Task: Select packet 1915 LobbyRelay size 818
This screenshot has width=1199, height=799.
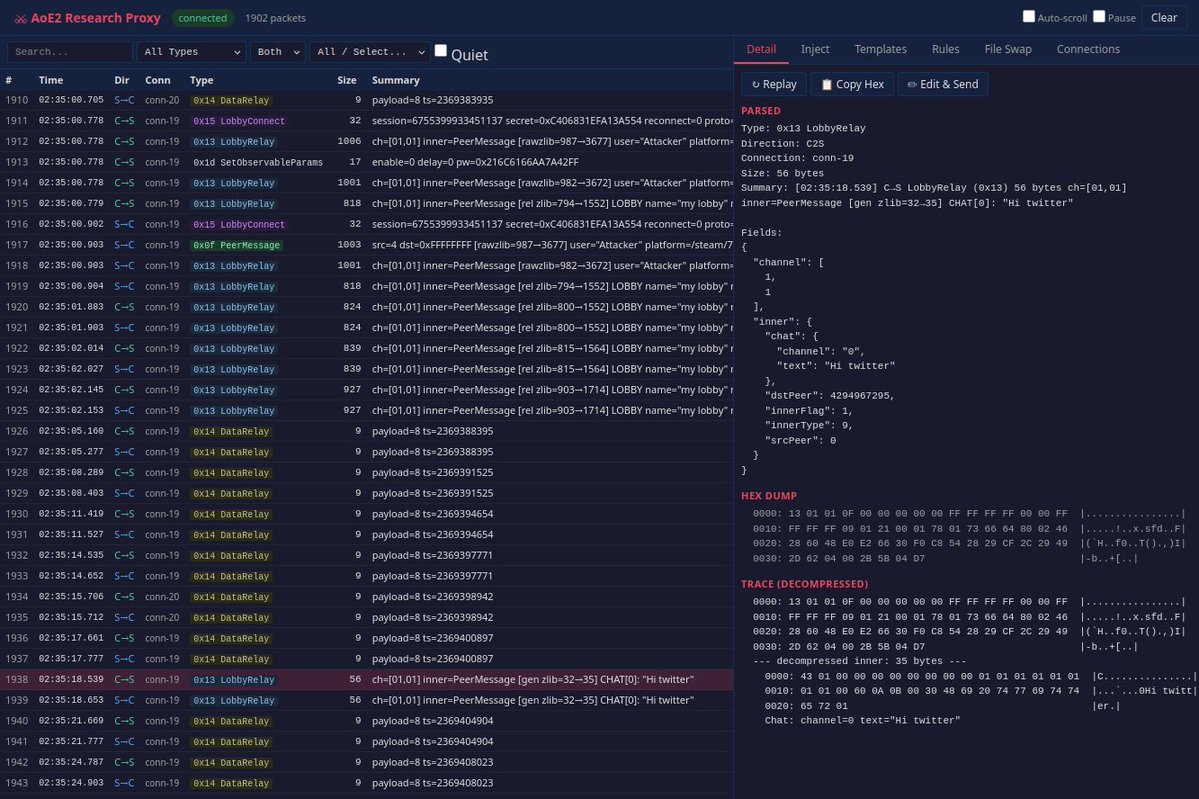Action: 367,203
